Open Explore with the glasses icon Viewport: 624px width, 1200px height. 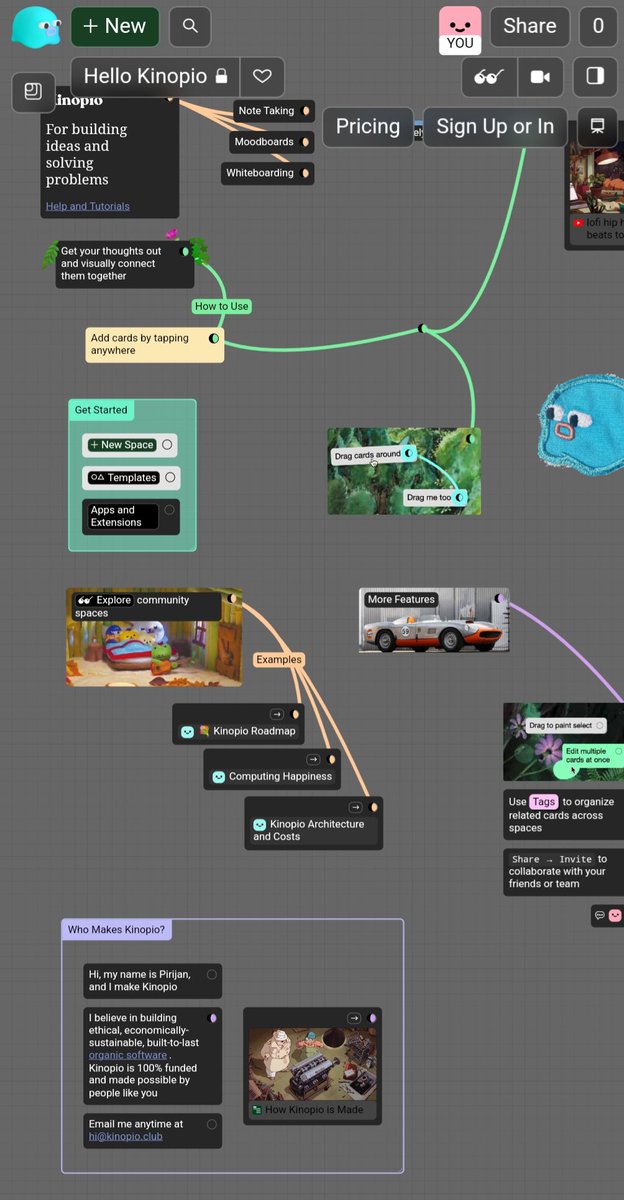[489, 77]
